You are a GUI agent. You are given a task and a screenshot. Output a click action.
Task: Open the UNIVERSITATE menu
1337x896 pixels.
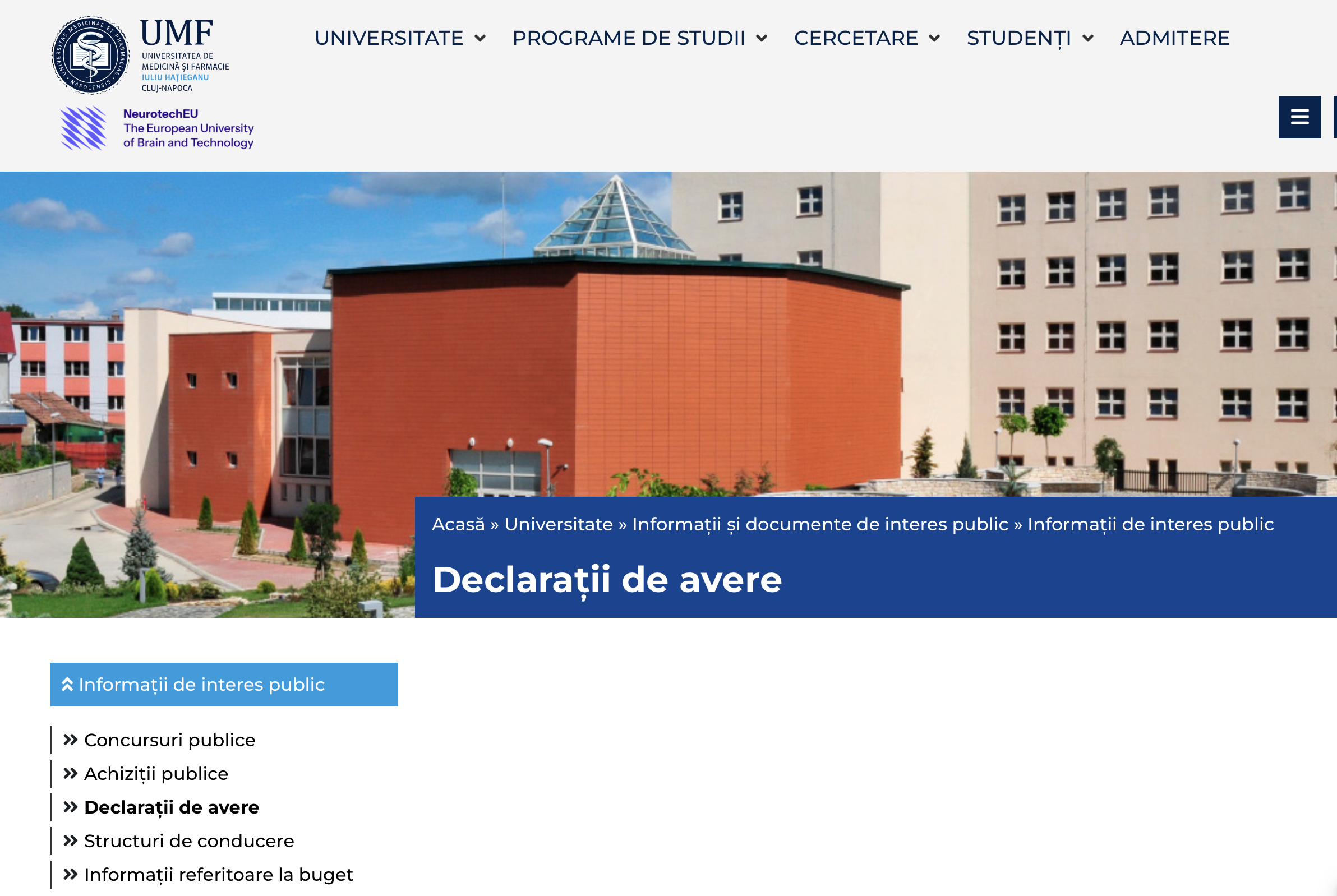coord(389,38)
